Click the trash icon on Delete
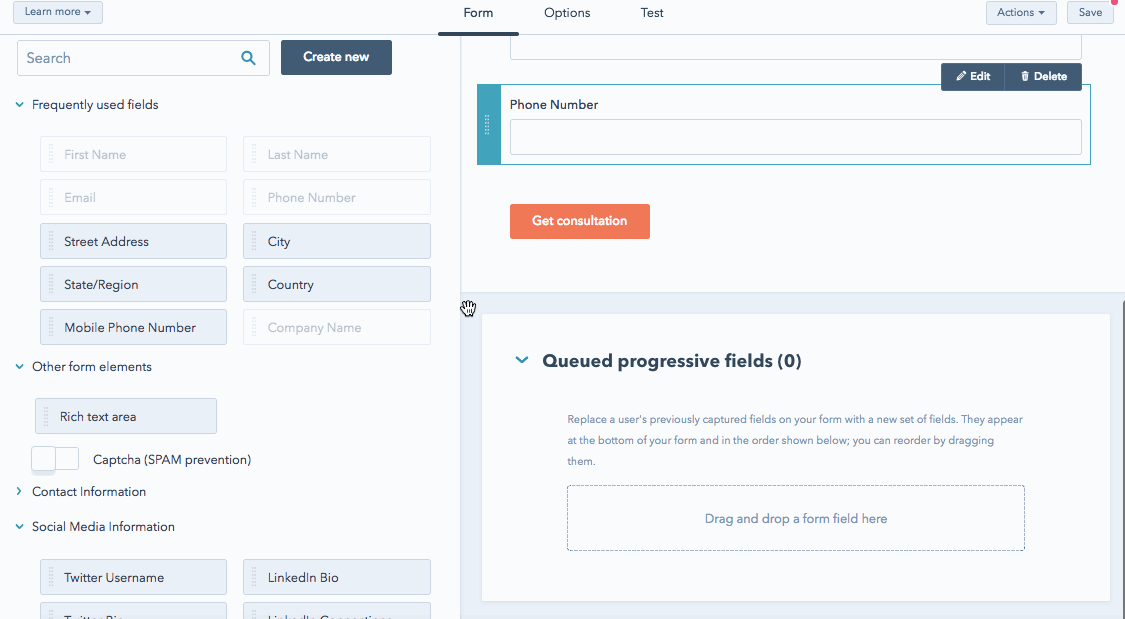This screenshot has width=1125, height=619. coord(1025,77)
